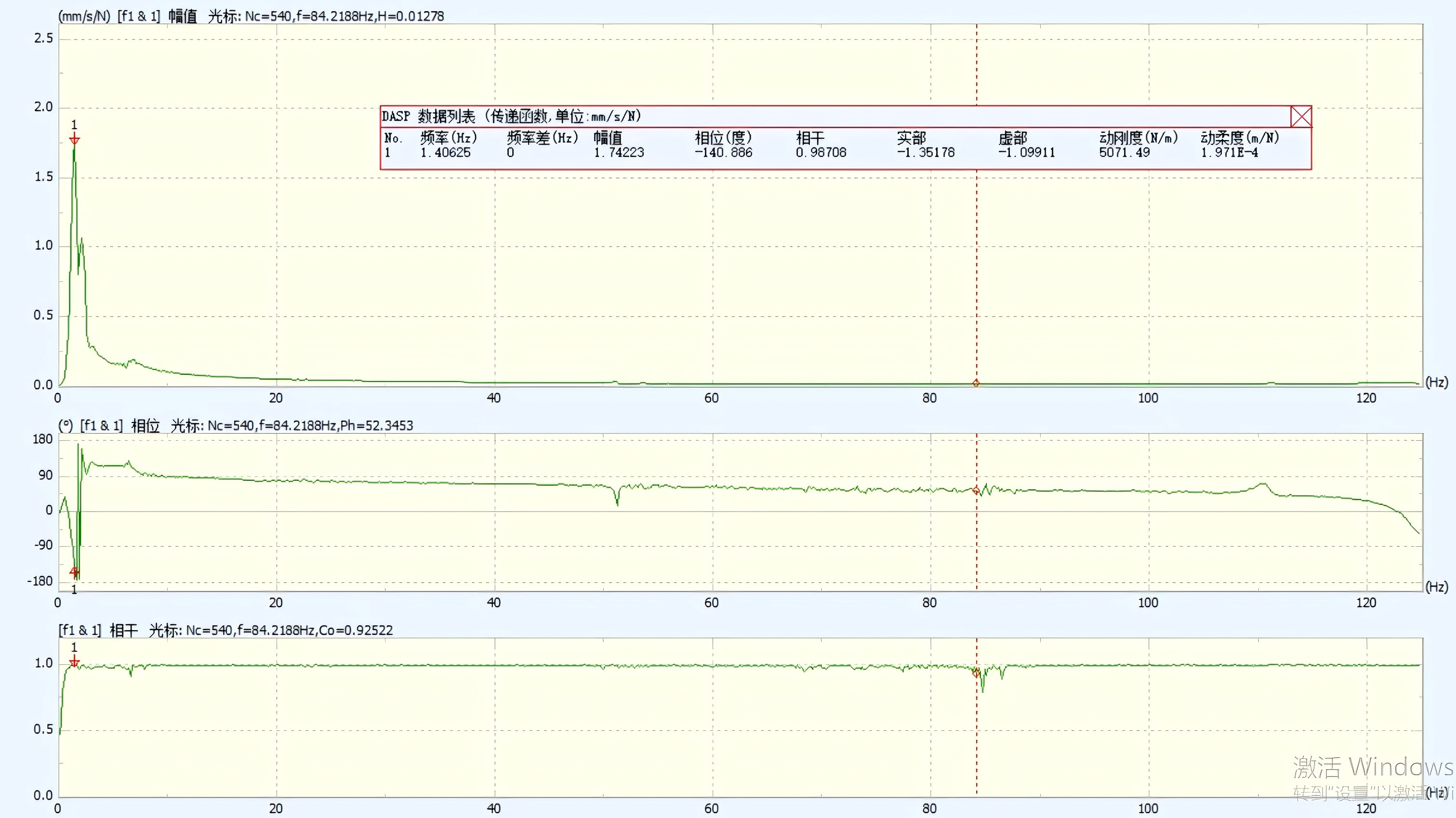This screenshot has width=1456, height=818.
Task: Click the 实部 column header
Action: pos(911,137)
